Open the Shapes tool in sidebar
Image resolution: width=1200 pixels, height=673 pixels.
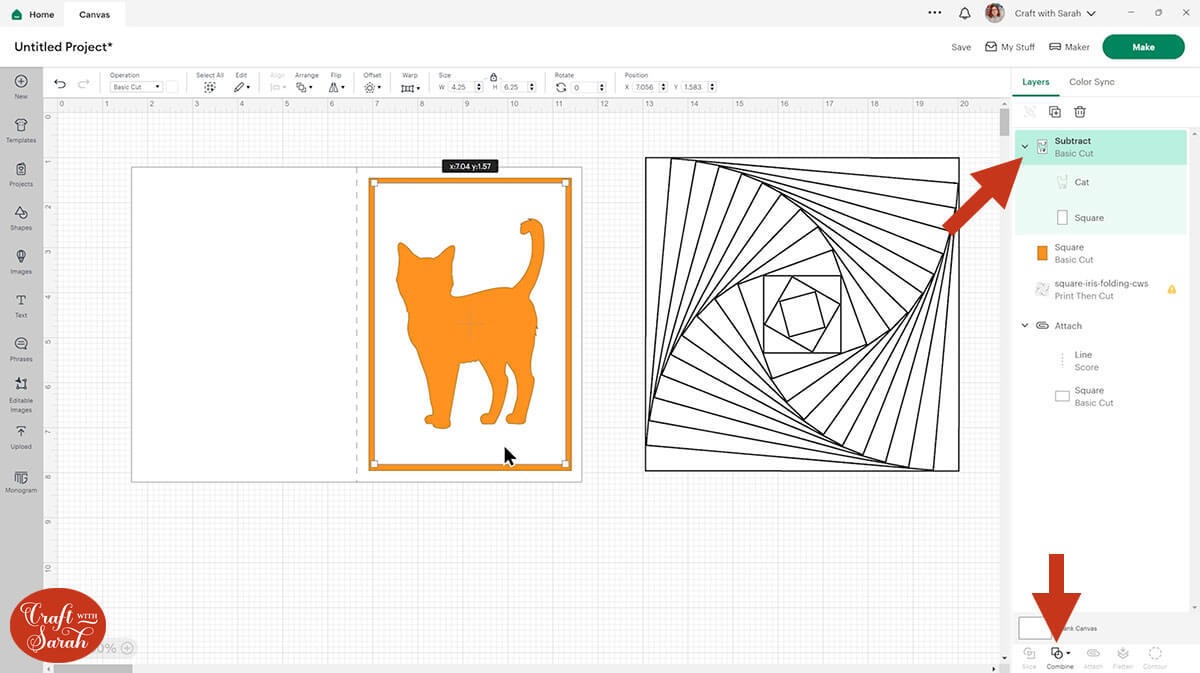tap(21, 216)
